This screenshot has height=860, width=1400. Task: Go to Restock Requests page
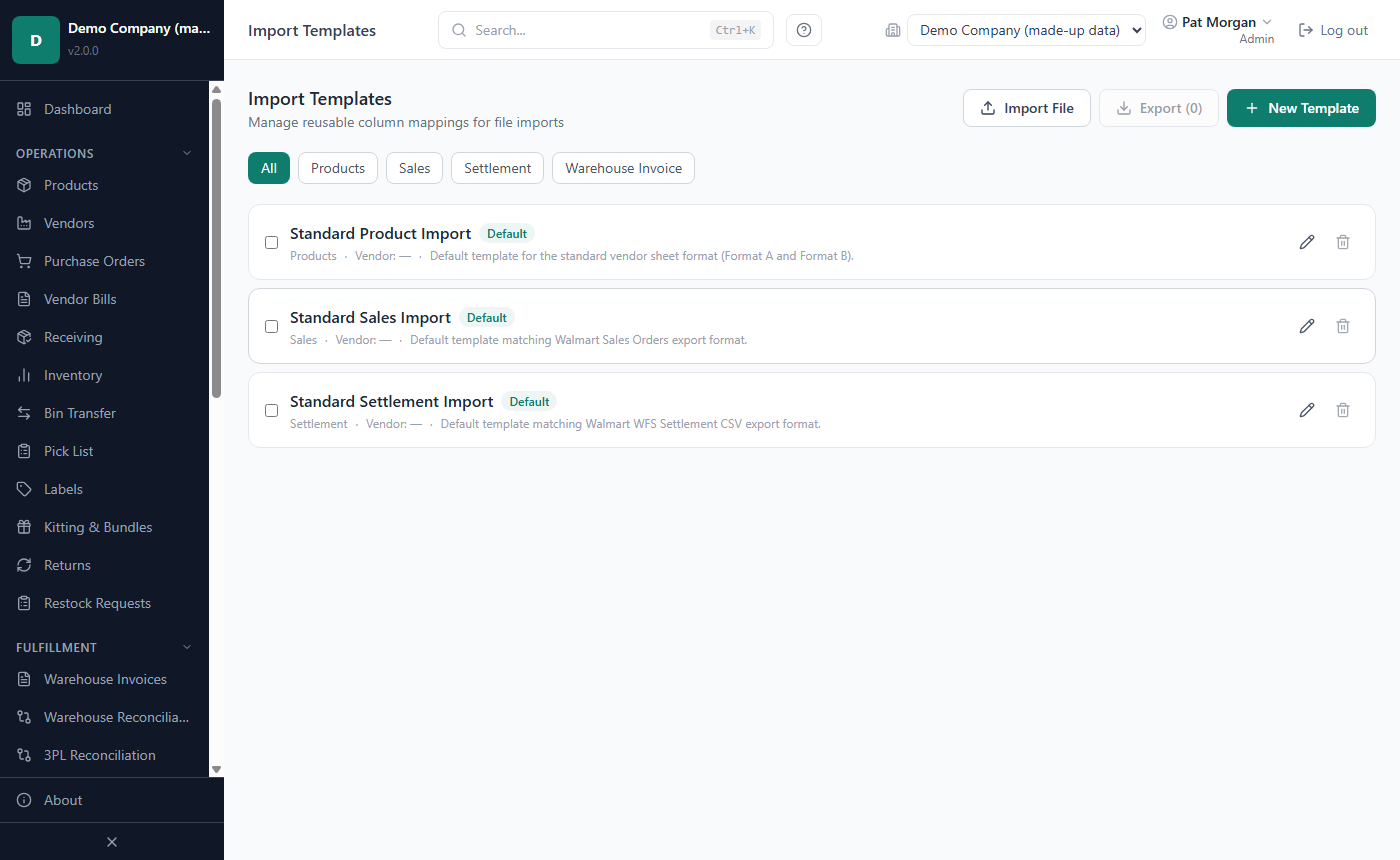pyautogui.click(x=104, y=603)
